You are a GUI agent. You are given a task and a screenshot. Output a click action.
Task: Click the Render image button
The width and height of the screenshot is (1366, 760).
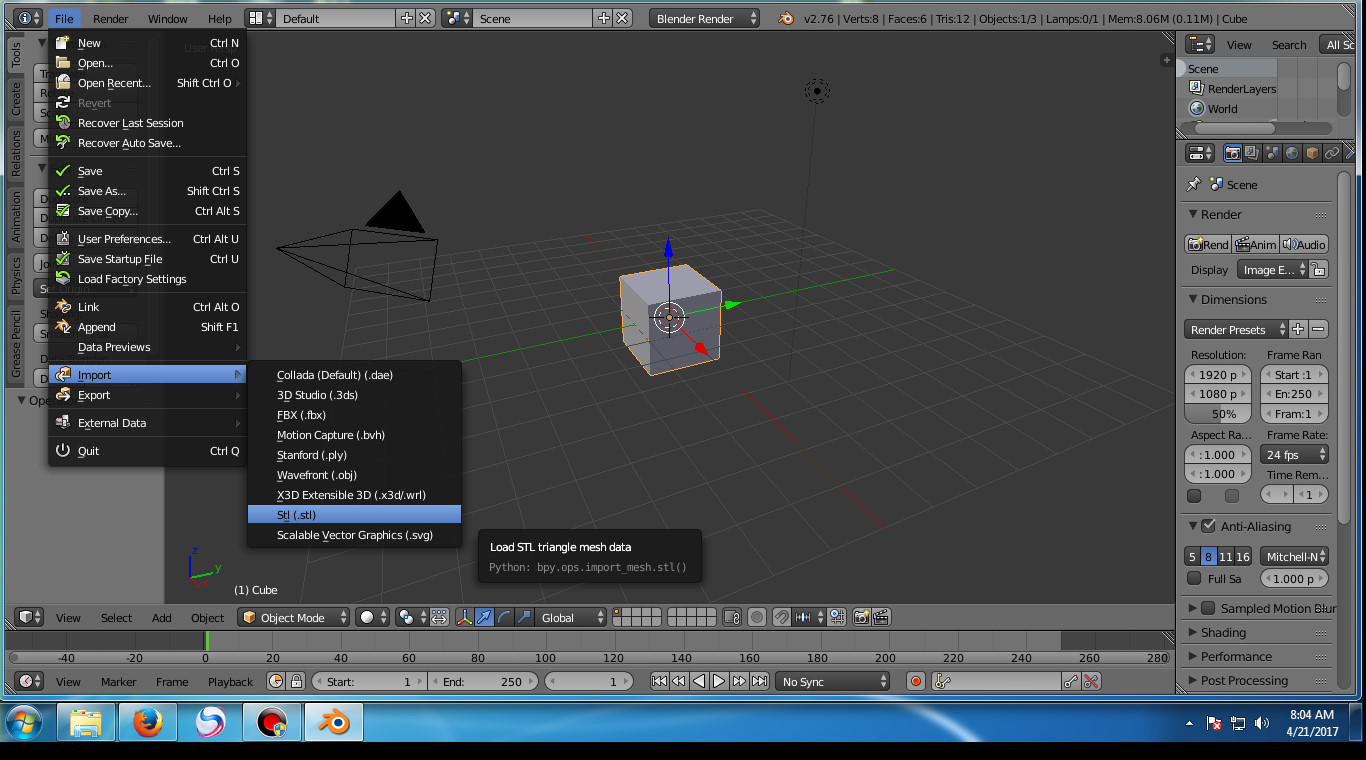pos(1208,244)
